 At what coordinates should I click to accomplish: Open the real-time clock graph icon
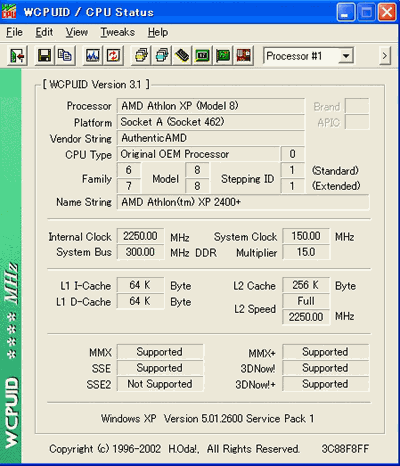pyautogui.click(x=93, y=56)
